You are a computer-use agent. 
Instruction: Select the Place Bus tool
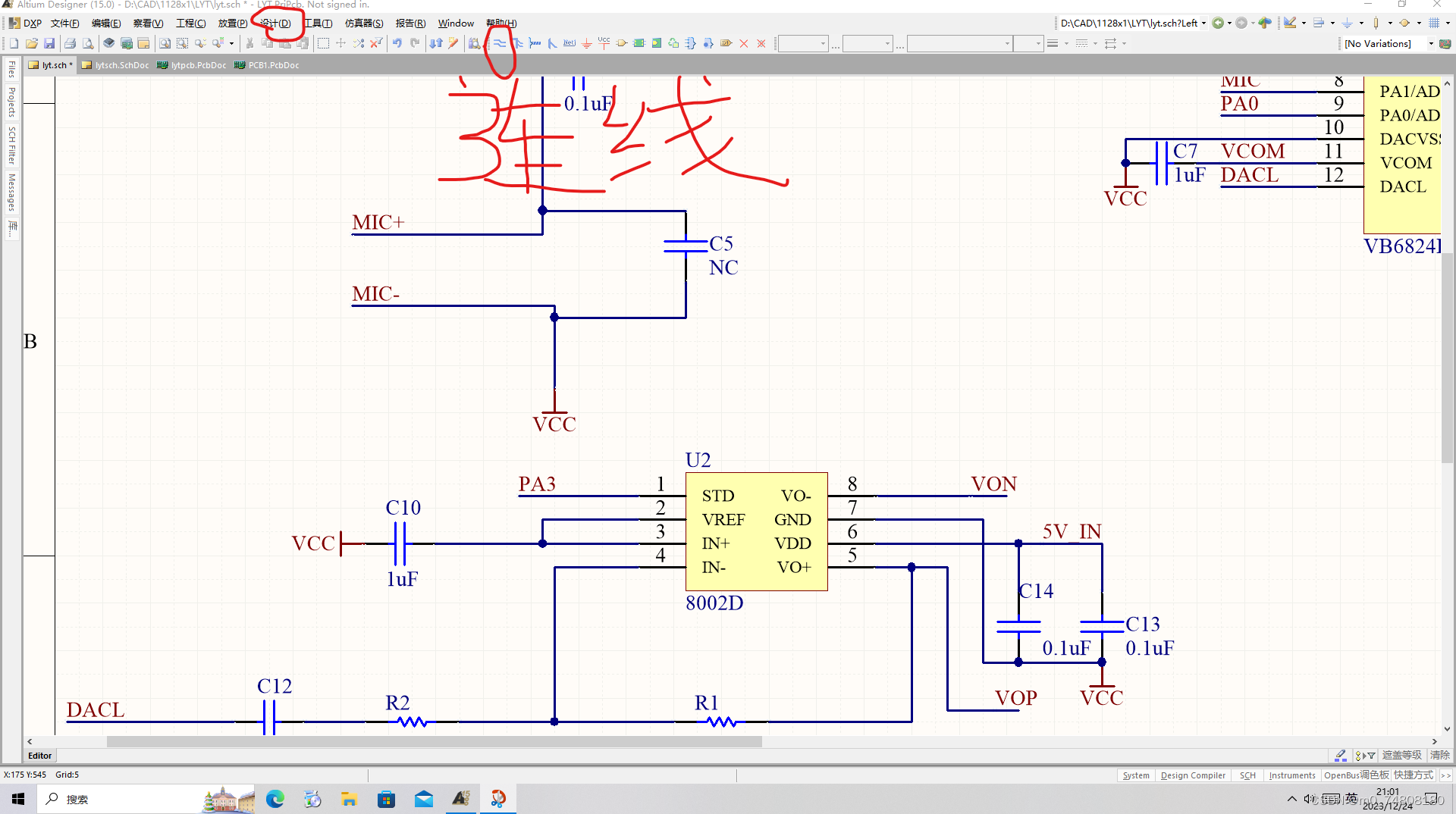[517, 43]
